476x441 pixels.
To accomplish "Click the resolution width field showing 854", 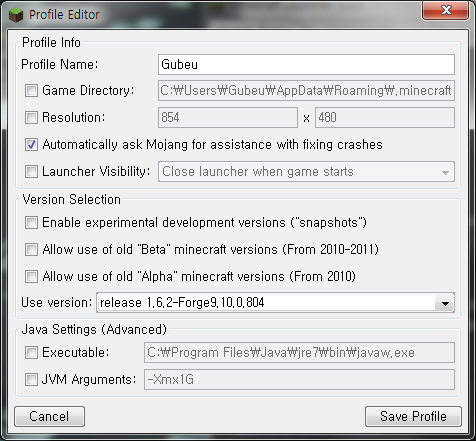I will click(x=228, y=117).
